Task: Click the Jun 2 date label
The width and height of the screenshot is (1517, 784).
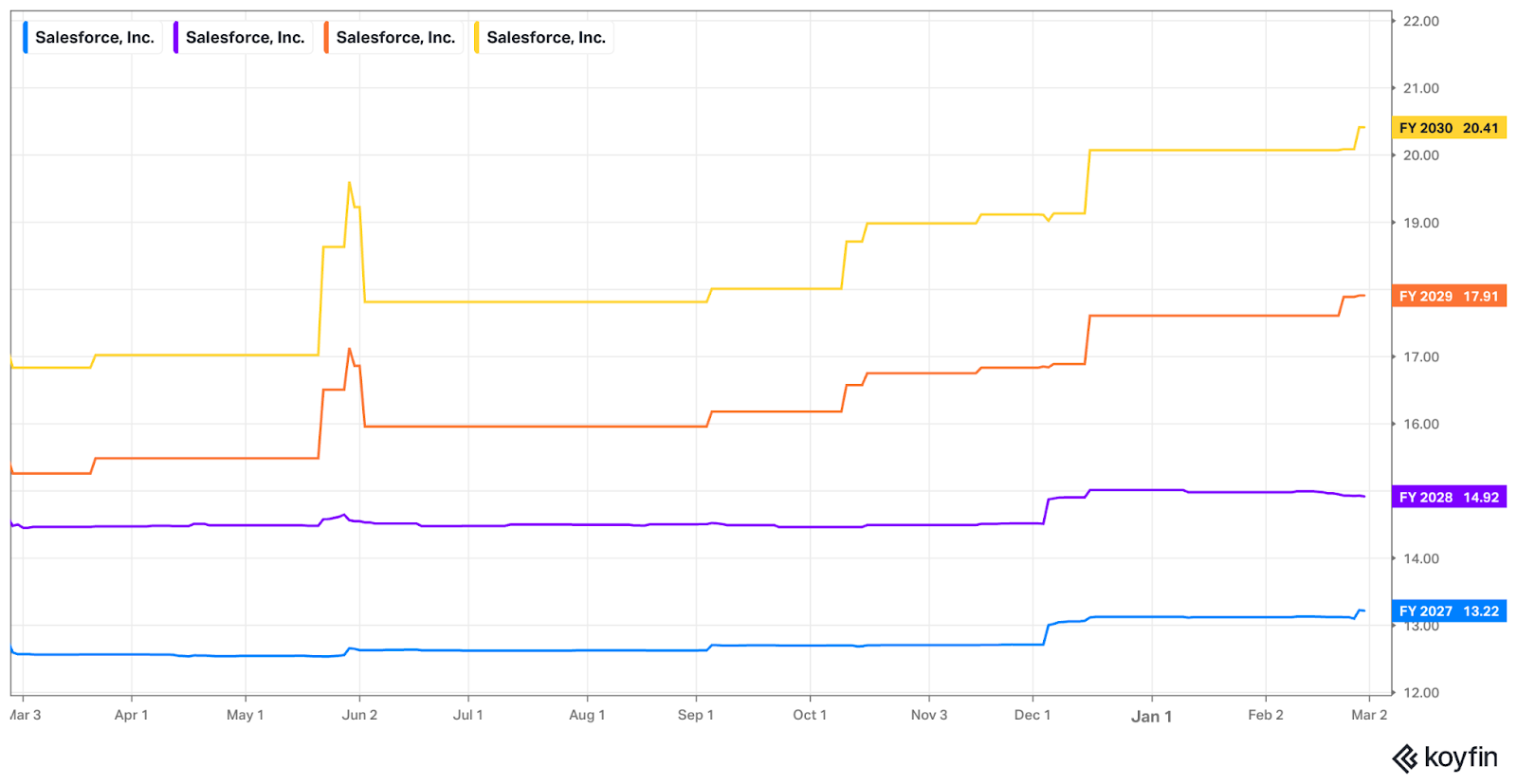Action: (x=359, y=715)
